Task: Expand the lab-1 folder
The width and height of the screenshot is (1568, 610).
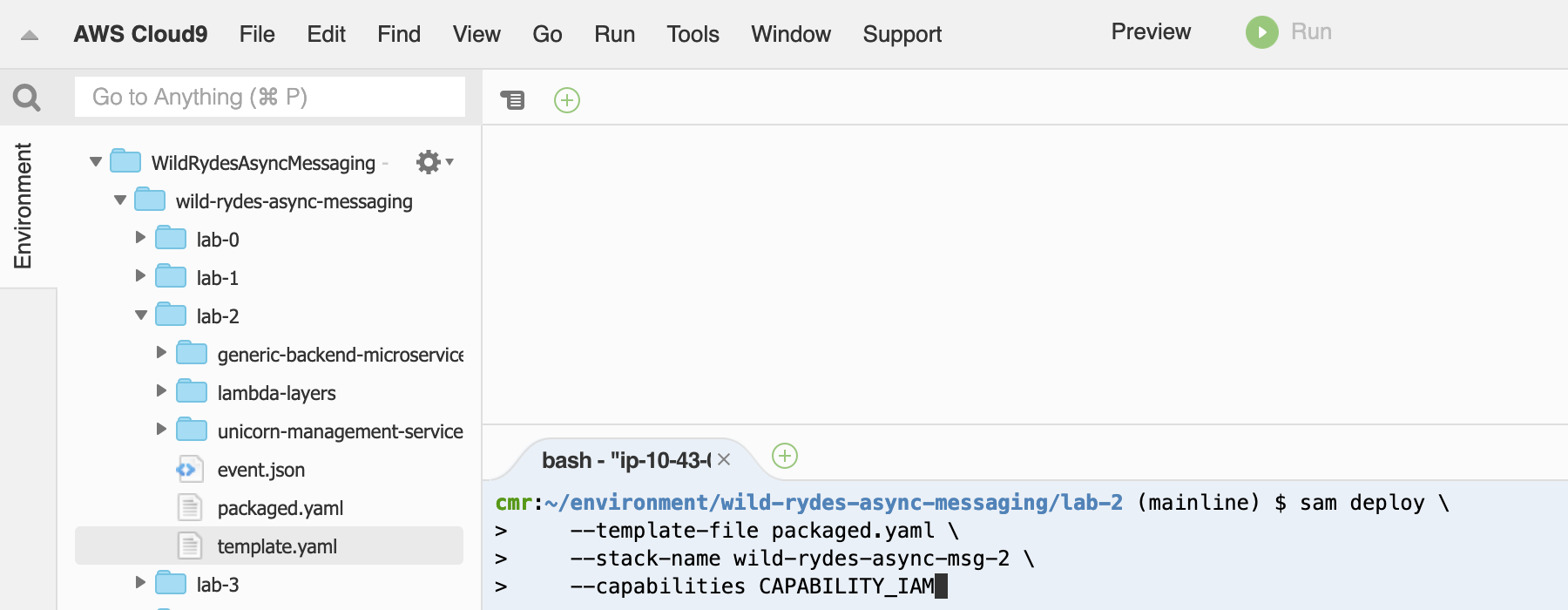Action: (140, 275)
